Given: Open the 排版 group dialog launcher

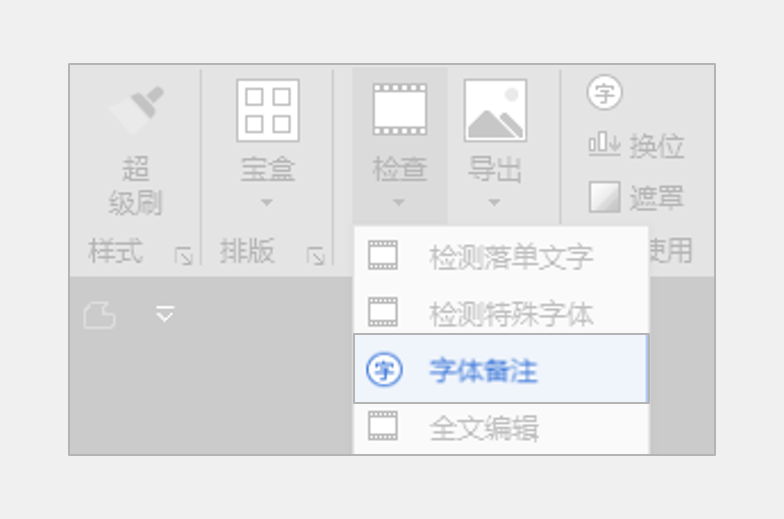Looking at the screenshot, I should tap(316, 256).
